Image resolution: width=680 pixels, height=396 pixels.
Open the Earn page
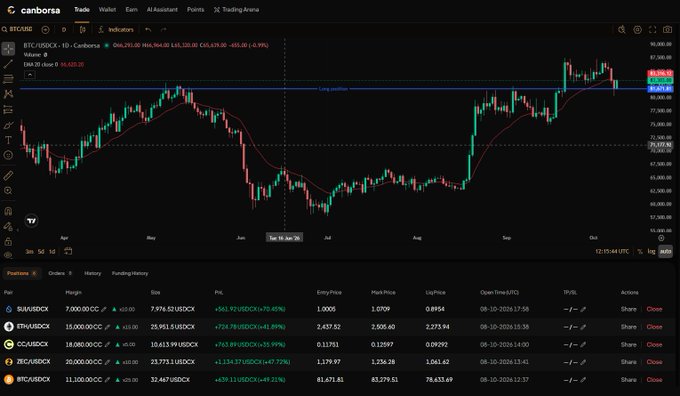tap(131, 10)
